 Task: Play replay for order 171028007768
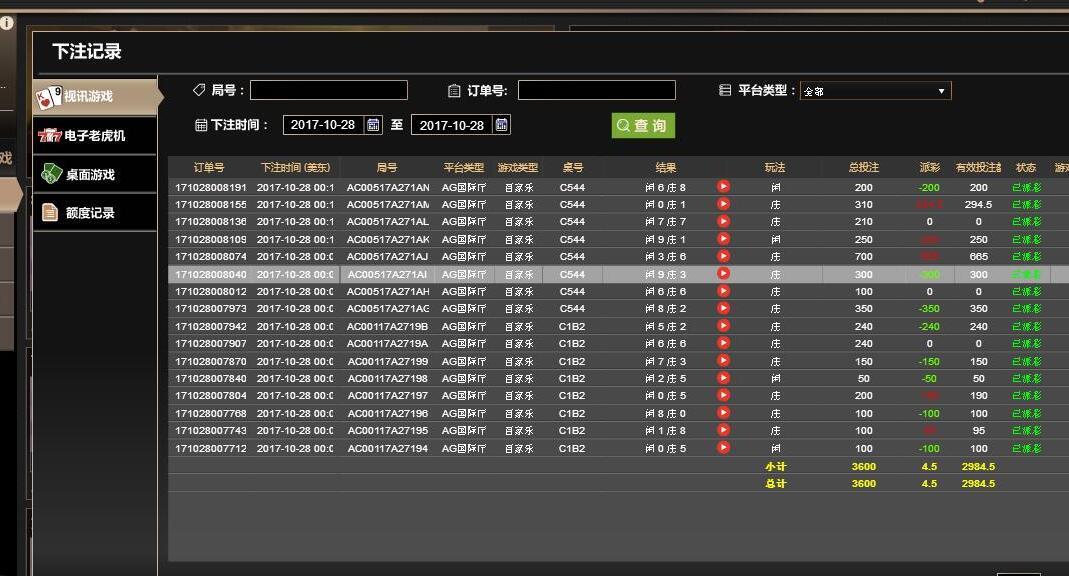point(723,412)
